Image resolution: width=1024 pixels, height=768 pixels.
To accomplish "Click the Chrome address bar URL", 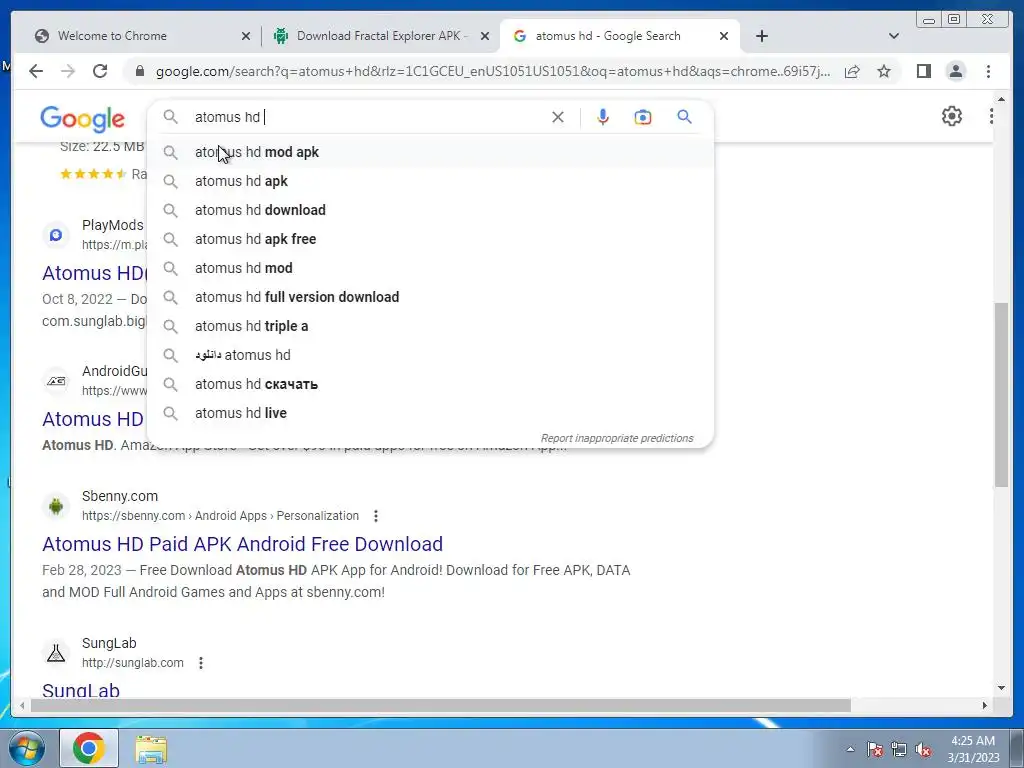I will [493, 71].
